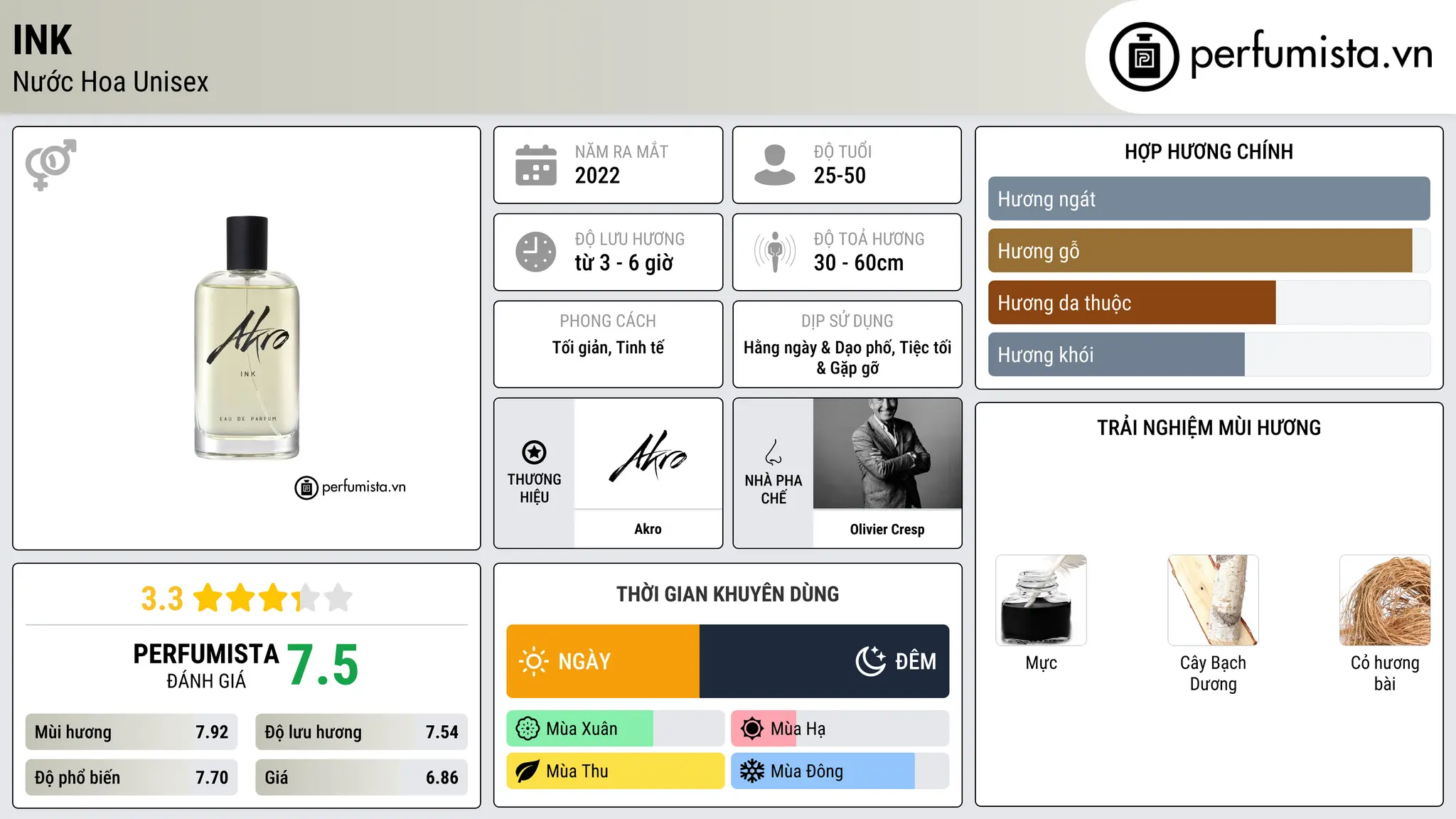Click the sun icon for Mùa Hạ
This screenshot has width=1456, height=819.
(x=752, y=729)
